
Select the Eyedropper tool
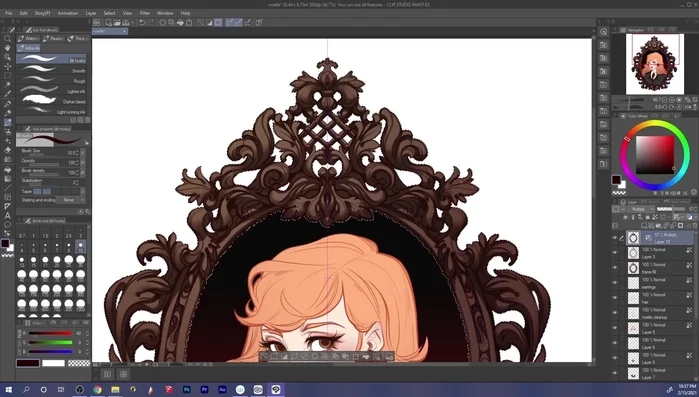click(x=8, y=94)
